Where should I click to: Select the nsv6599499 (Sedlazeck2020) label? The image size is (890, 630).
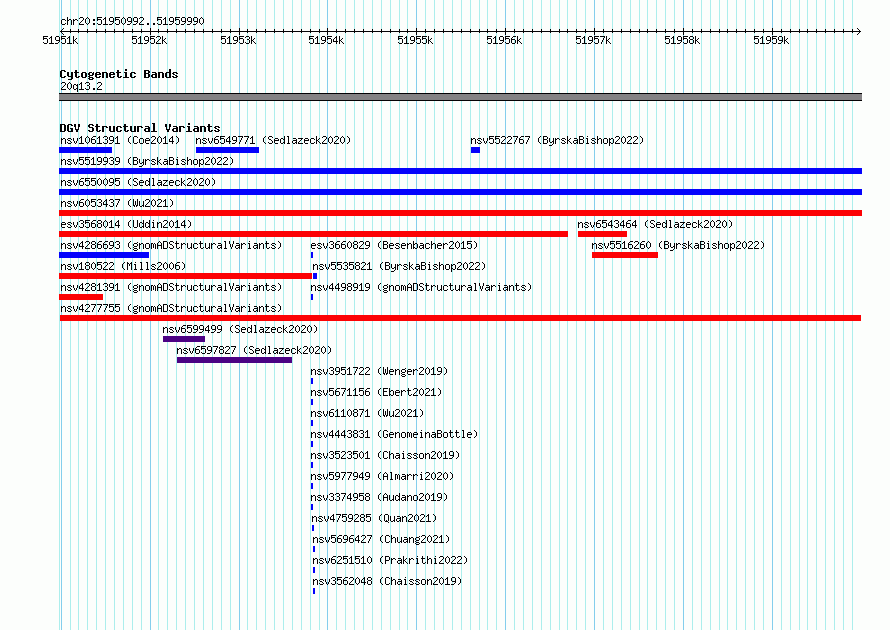(x=240, y=329)
